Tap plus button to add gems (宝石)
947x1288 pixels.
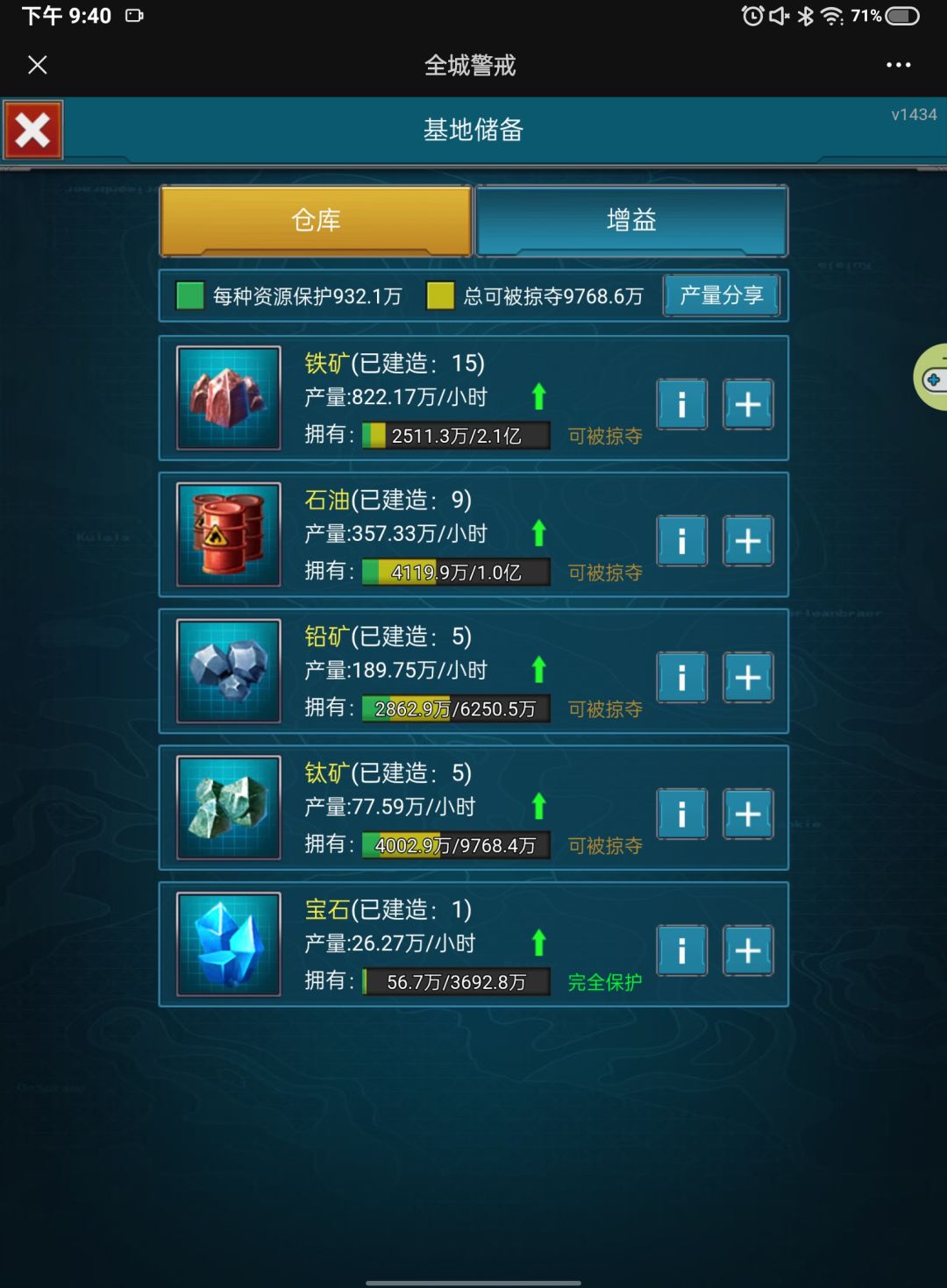(748, 950)
